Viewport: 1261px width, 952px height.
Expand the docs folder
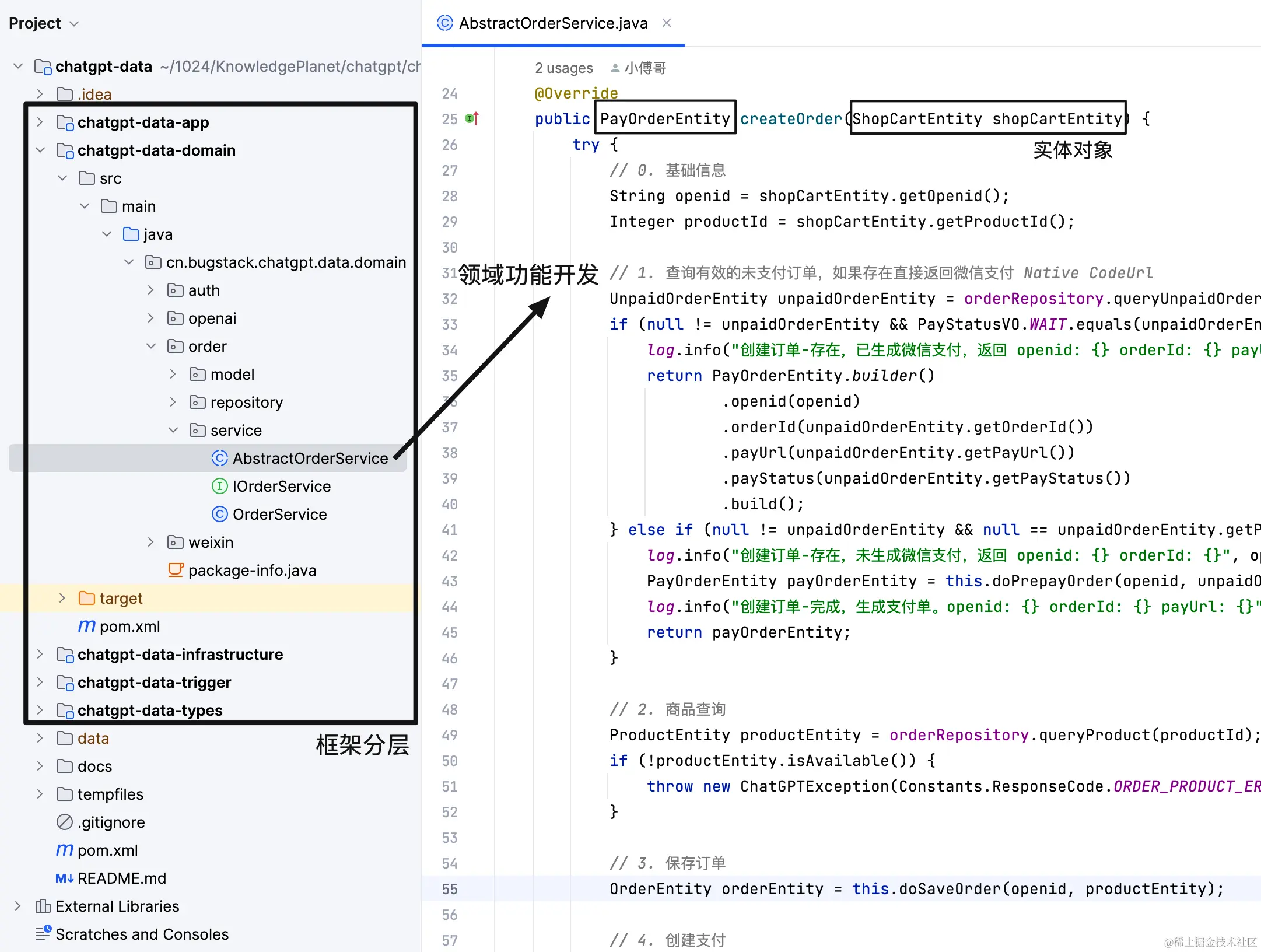(x=40, y=766)
